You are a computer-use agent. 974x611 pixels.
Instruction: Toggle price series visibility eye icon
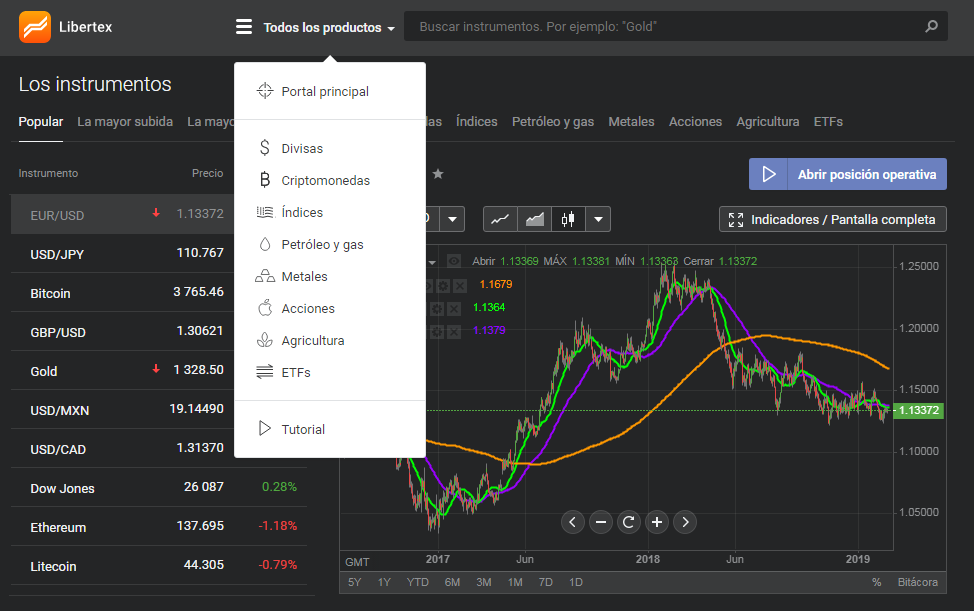click(454, 261)
